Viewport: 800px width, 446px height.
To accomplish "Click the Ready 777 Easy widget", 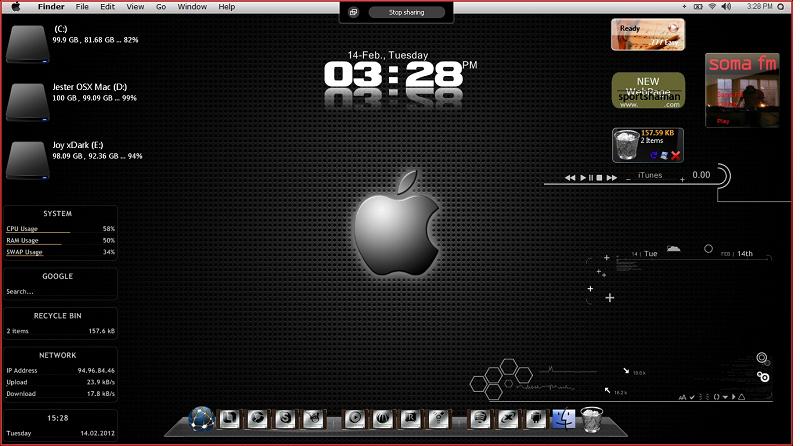I will pyautogui.click(x=648, y=35).
